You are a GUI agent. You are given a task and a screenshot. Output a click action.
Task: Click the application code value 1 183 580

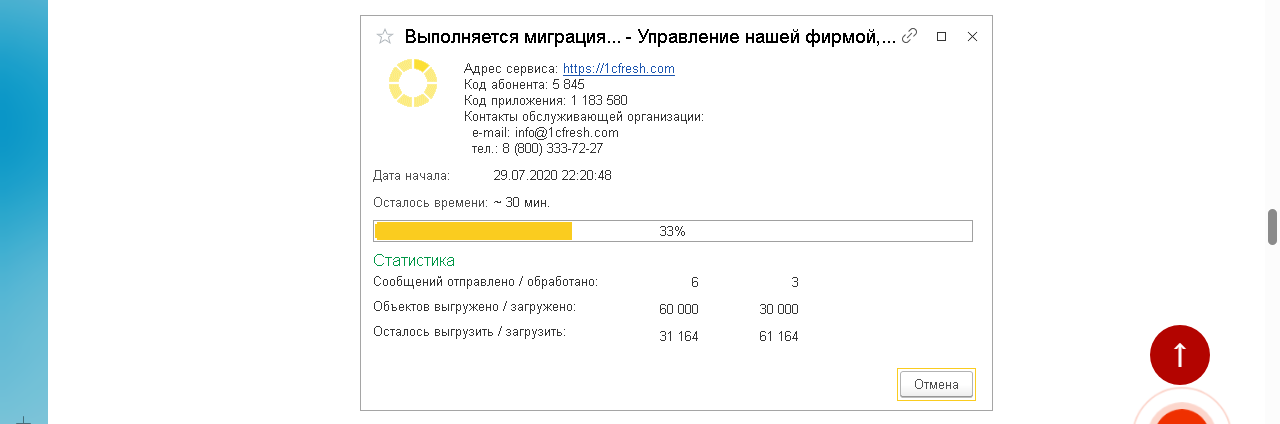click(599, 100)
